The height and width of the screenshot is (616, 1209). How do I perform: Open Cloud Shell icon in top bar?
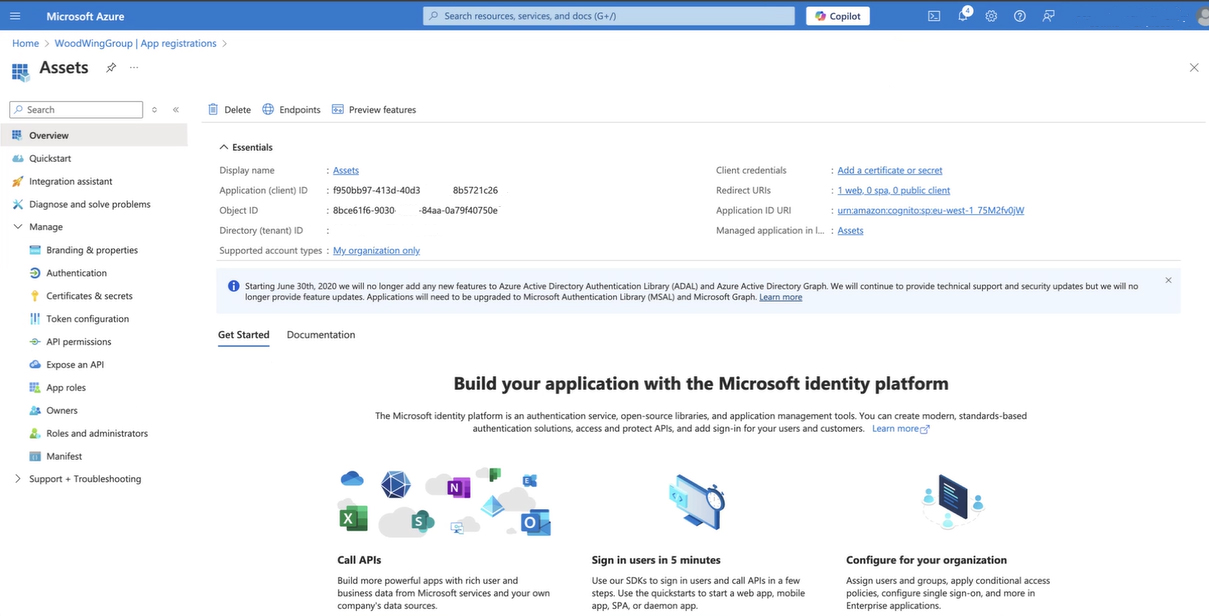pyautogui.click(x=934, y=16)
